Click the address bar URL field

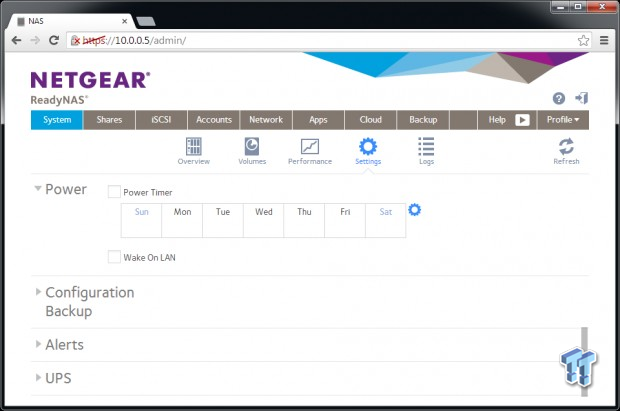(328, 40)
